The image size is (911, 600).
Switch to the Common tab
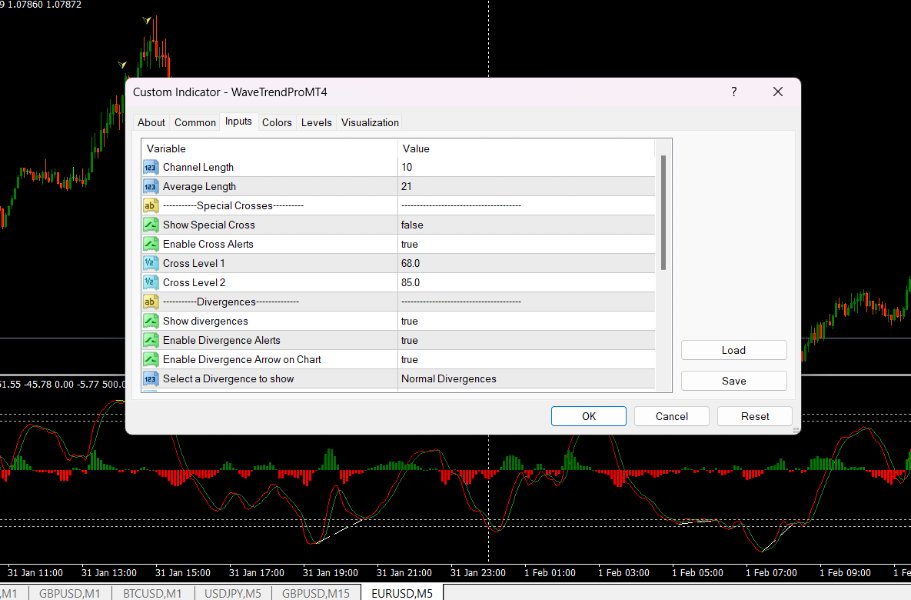195,123
